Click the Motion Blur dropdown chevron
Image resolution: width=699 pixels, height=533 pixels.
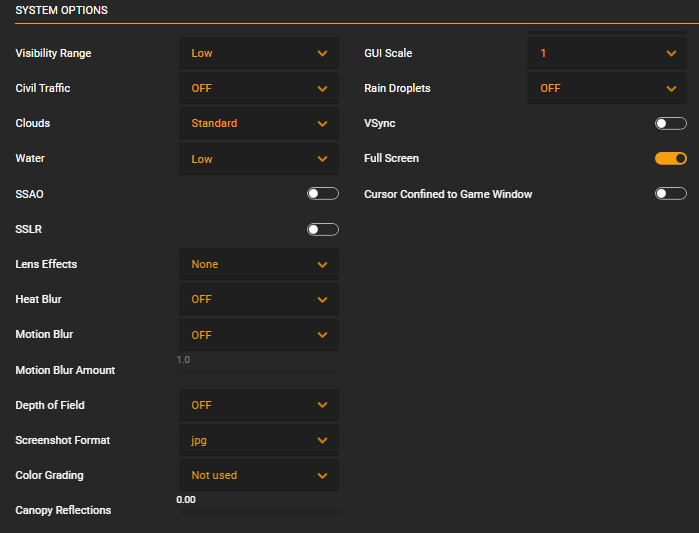pos(322,335)
